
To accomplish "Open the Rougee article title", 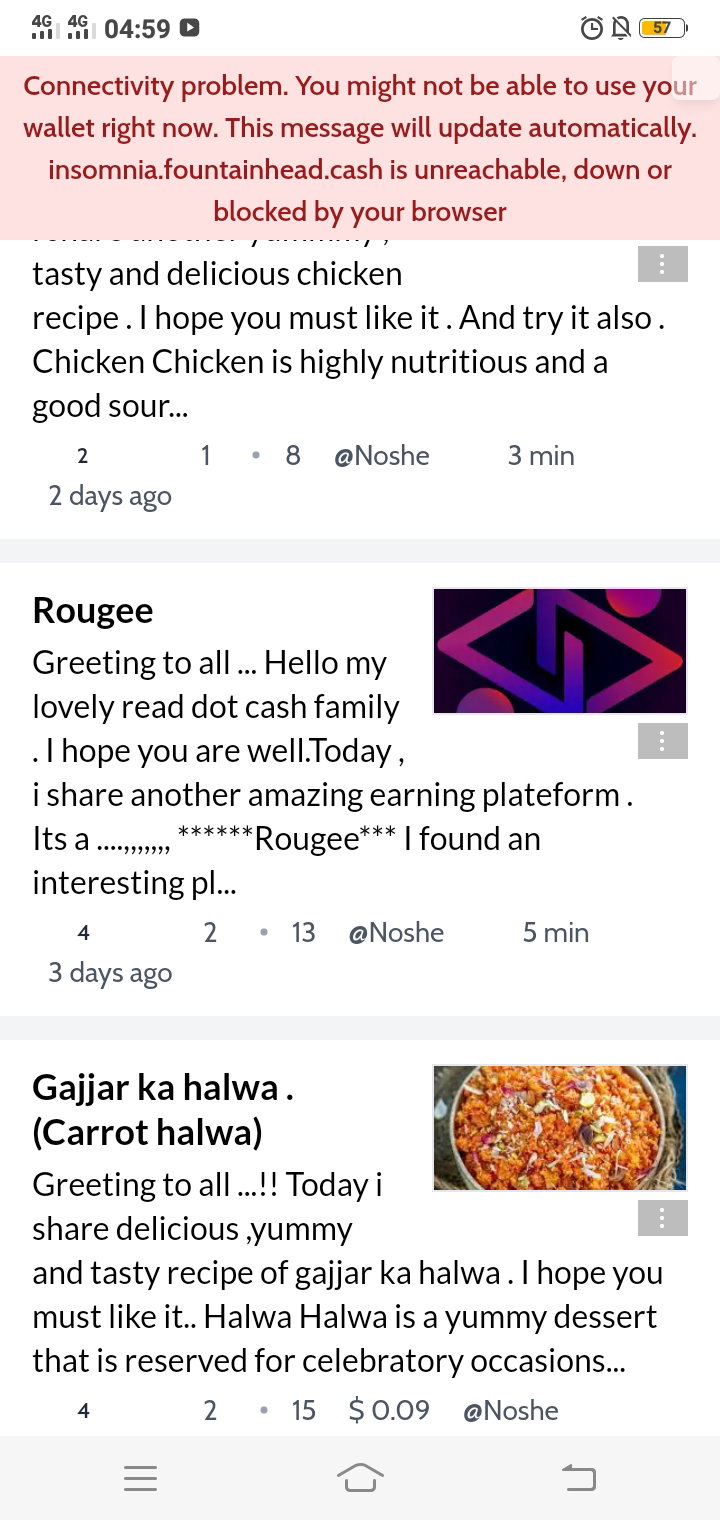I will click(93, 610).
